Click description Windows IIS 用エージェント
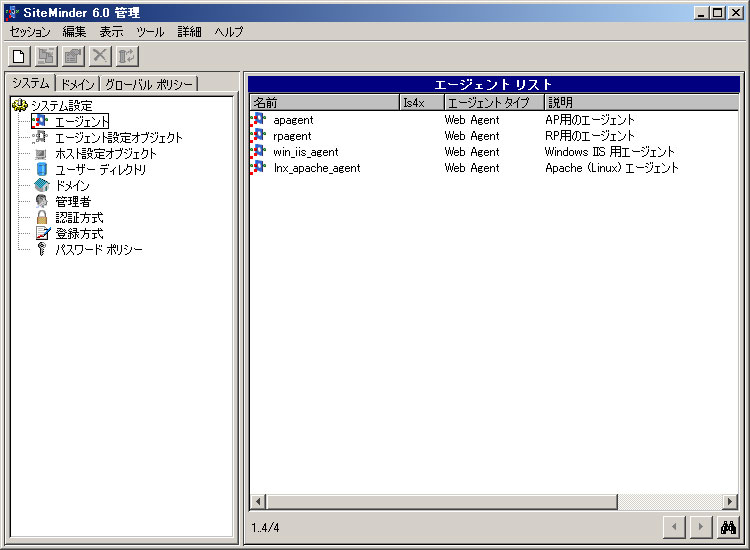 pyautogui.click(x=609, y=152)
